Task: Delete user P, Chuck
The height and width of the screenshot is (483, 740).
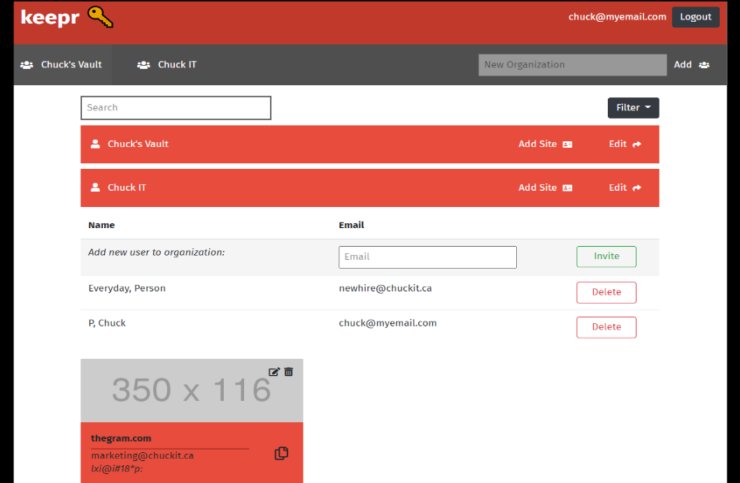Action: tap(606, 327)
